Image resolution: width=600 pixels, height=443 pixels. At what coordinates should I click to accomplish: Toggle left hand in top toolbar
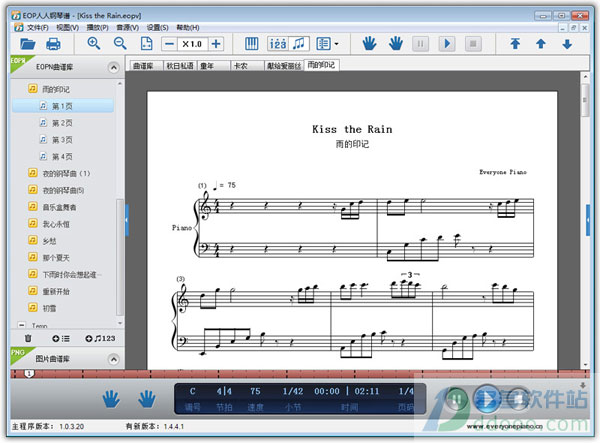[x=369, y=44]
